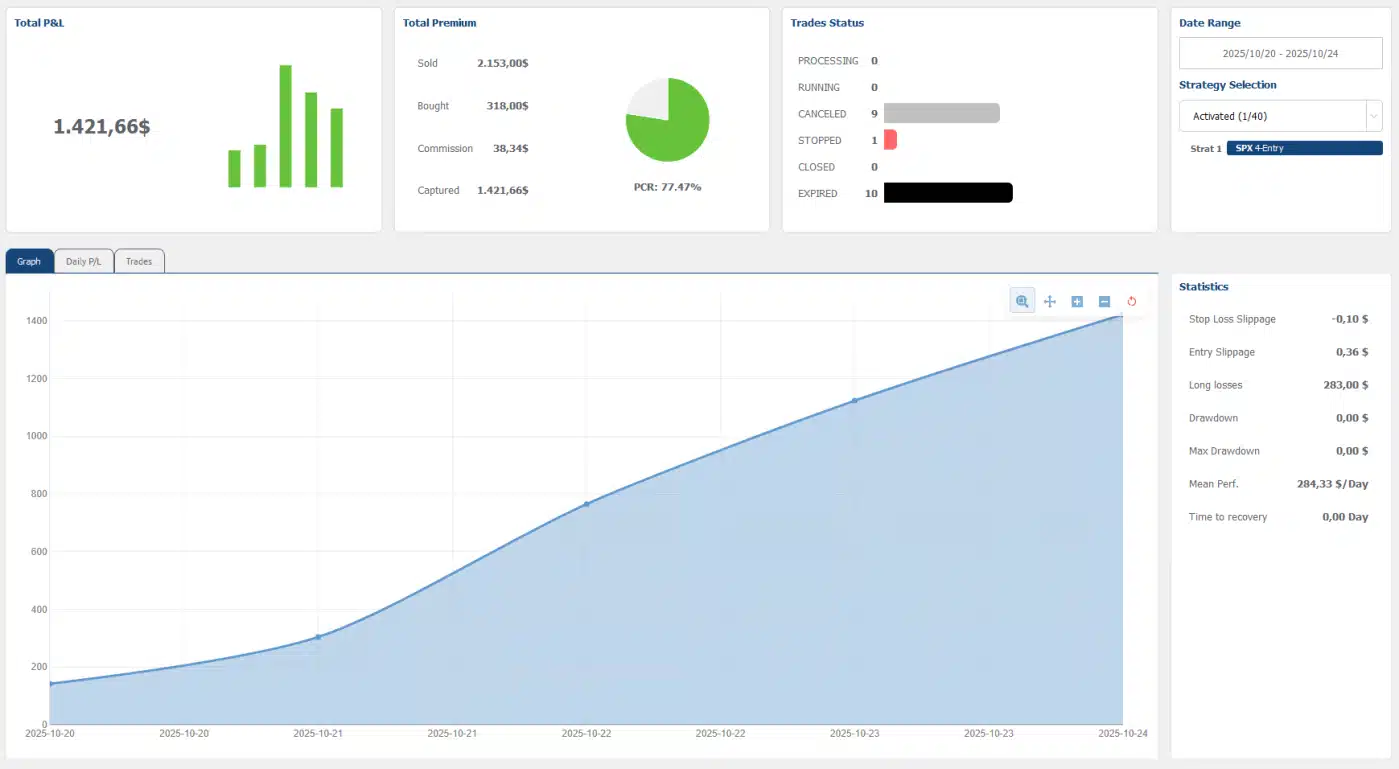
Task: Expand the Strategy Selection combo box arrow
Action: [x=1374, y=115]
